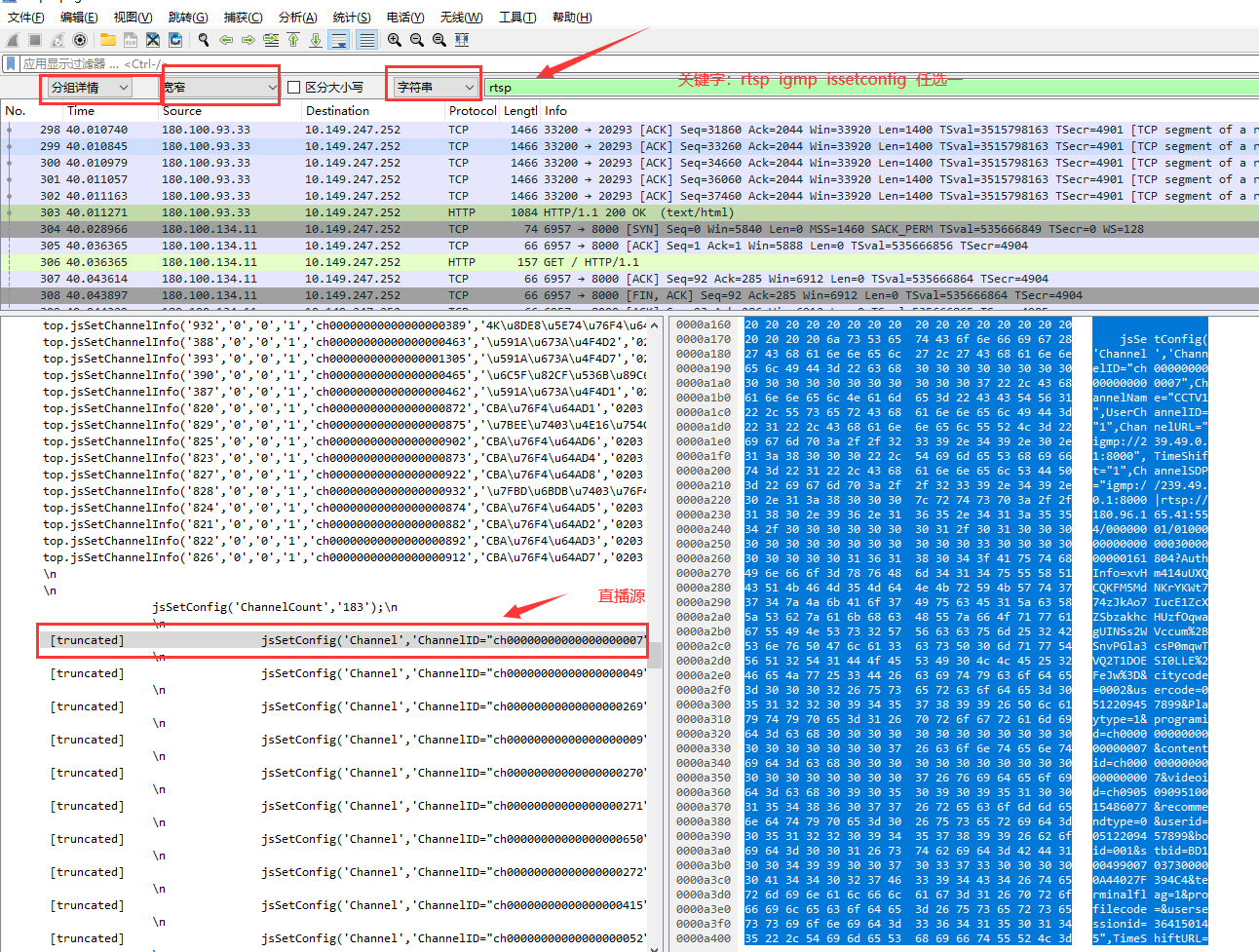
Task: Open the 帮助(H) menu
Action: 572,17
